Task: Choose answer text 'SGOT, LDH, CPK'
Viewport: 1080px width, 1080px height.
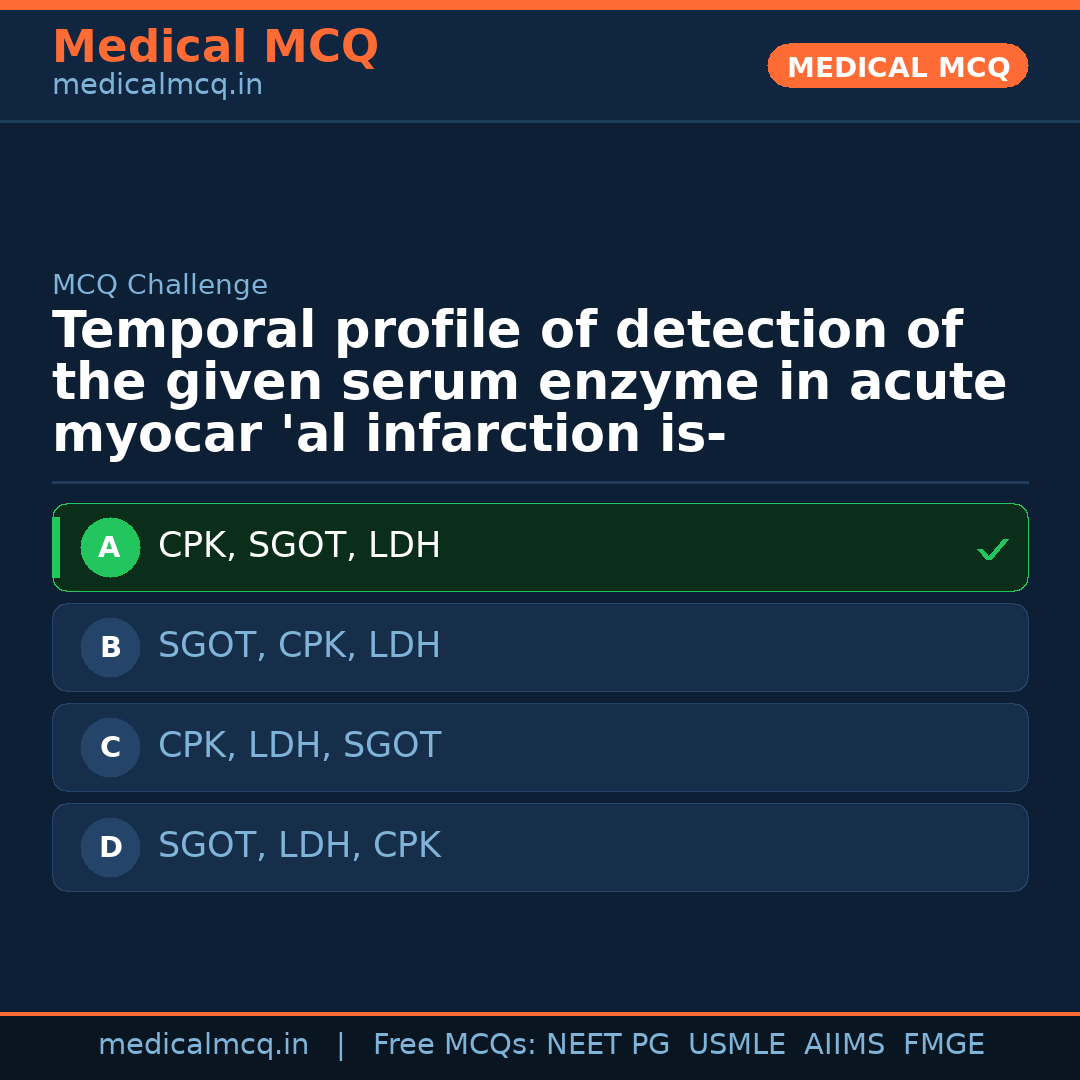Action: (x=299, y=846)
